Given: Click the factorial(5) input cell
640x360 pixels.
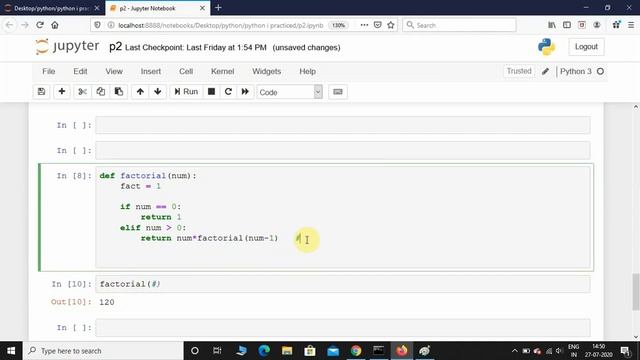Looking at the screenshot, I should point(343,284).
